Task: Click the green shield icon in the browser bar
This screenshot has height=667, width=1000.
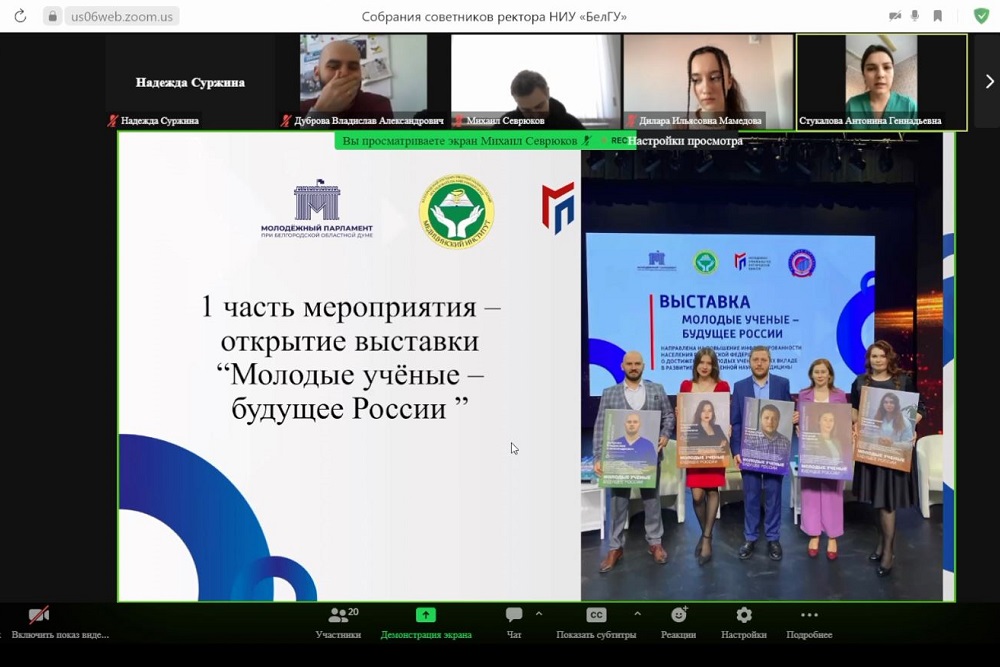Action: tap(981, 16)
